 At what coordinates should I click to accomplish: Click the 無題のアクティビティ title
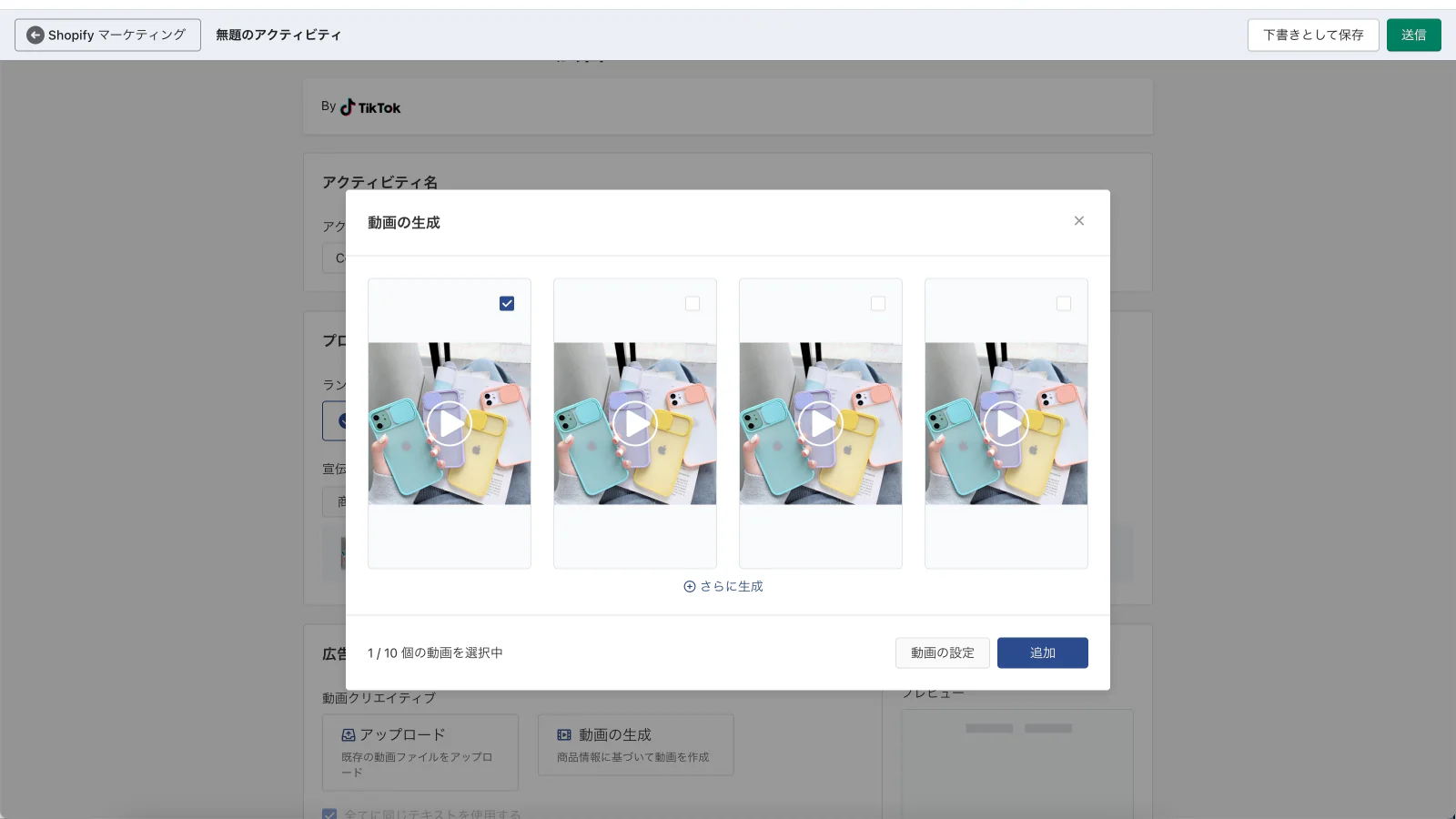(x=278, y=35)
